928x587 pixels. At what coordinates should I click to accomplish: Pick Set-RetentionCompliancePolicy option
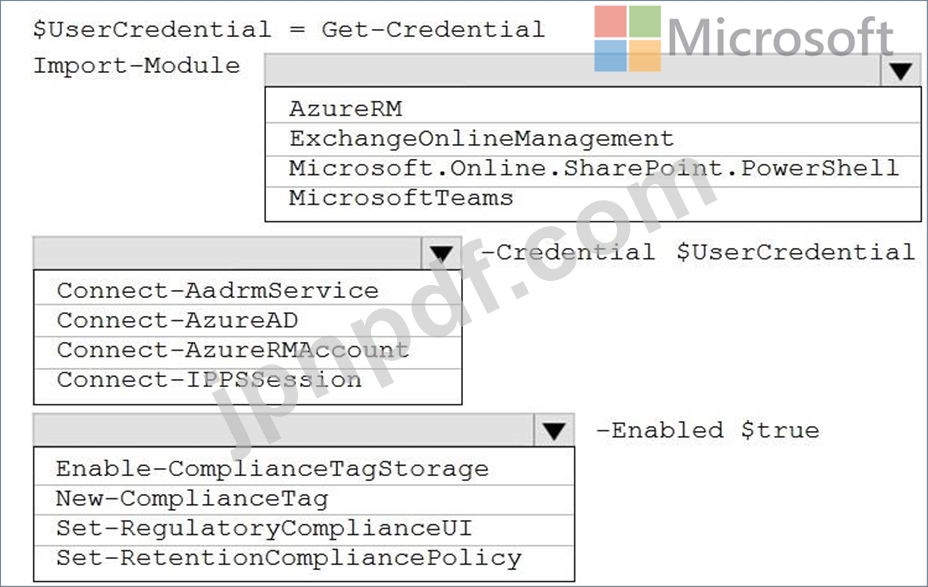click(304, 558)
